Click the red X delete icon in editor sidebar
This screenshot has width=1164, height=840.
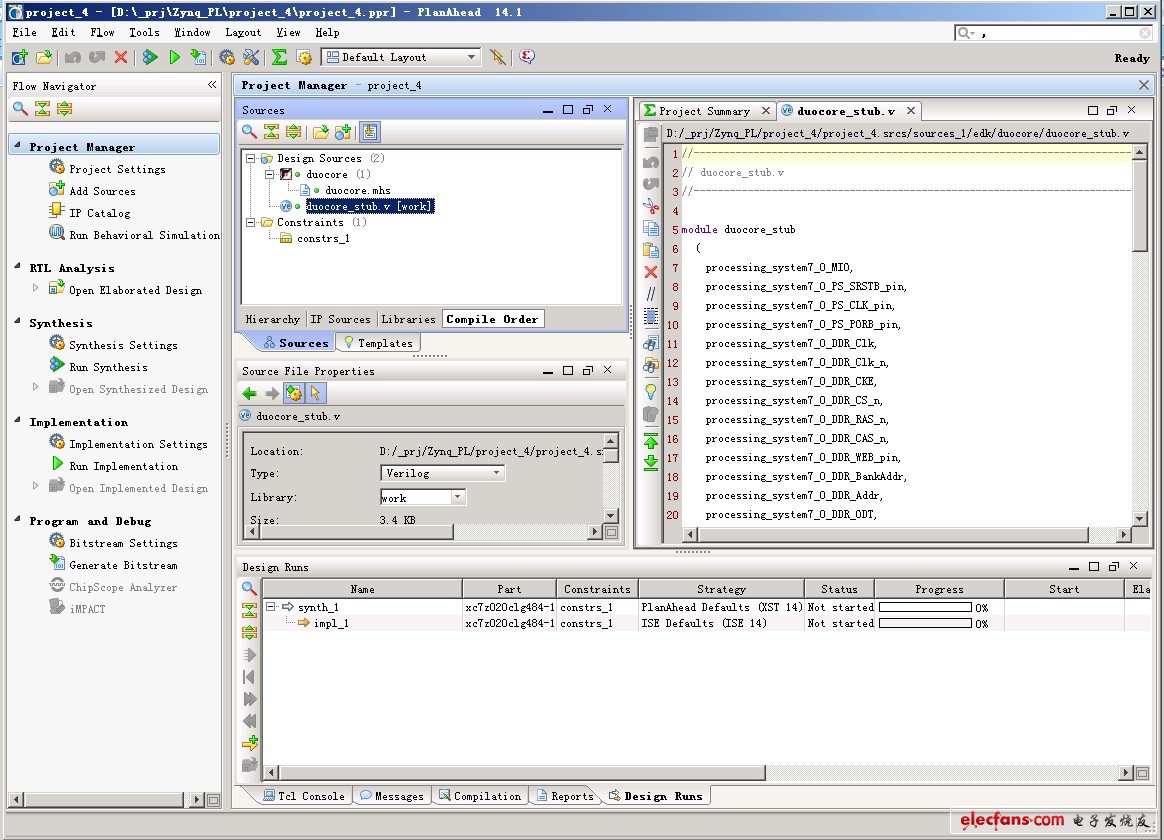651,272
